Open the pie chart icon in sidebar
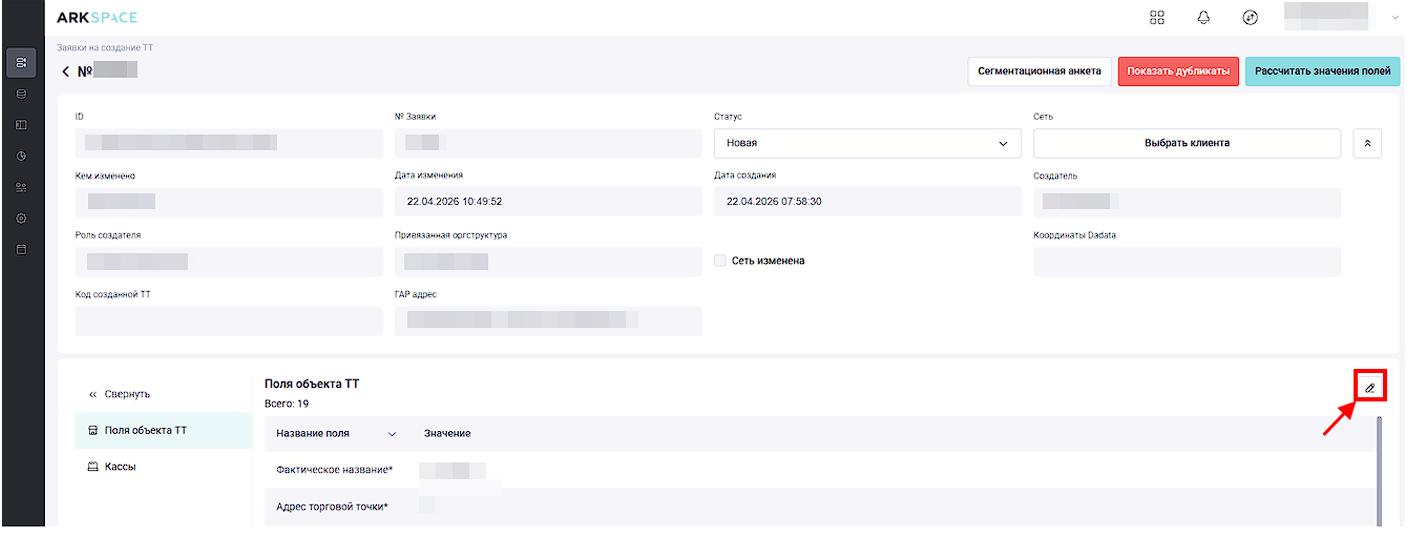Image resolution: width=1412 pixels, height=536 pixels. (21, 156)
